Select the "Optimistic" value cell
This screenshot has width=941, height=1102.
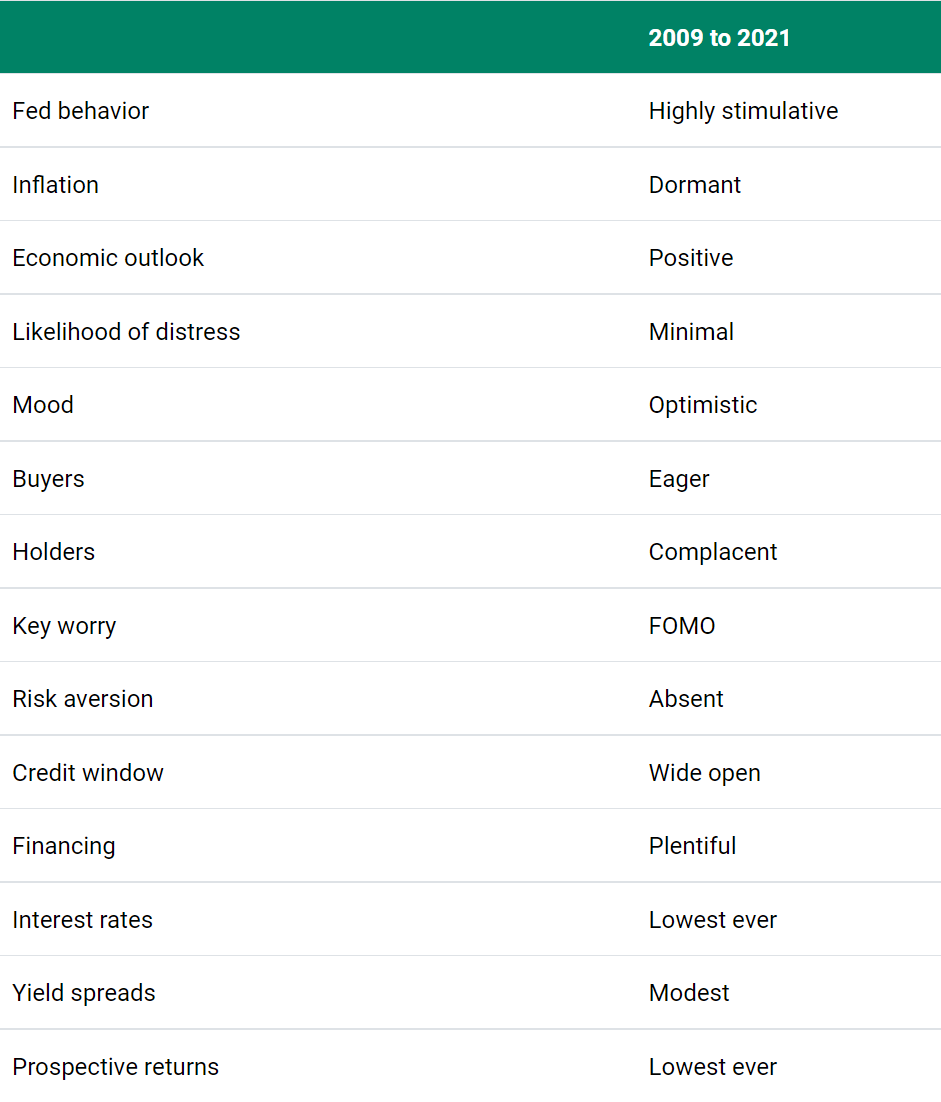point(703,405)
